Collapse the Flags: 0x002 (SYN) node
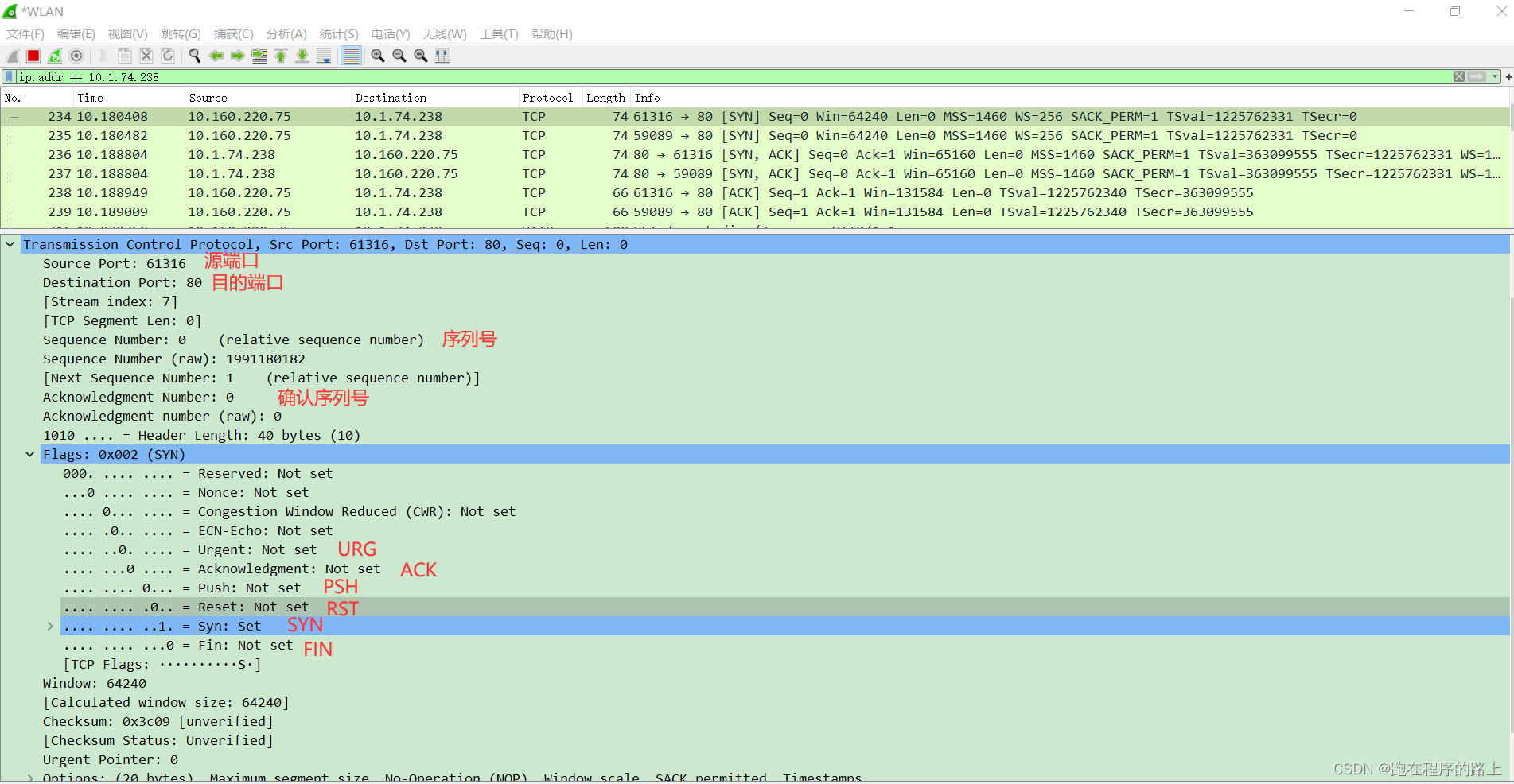This screenshot has height=784, width=1514. click(30, 455)
